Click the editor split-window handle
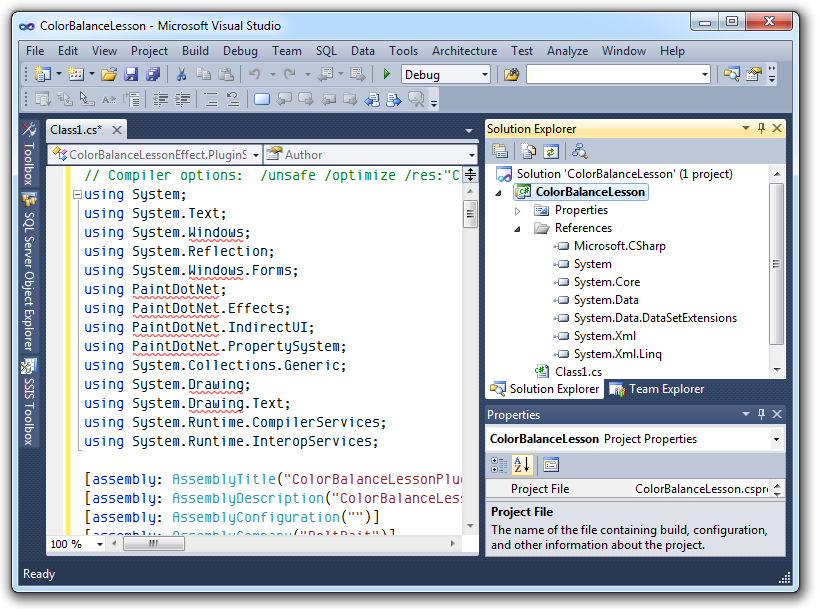Screen dimensions: 821x609 tap(470, 174)
